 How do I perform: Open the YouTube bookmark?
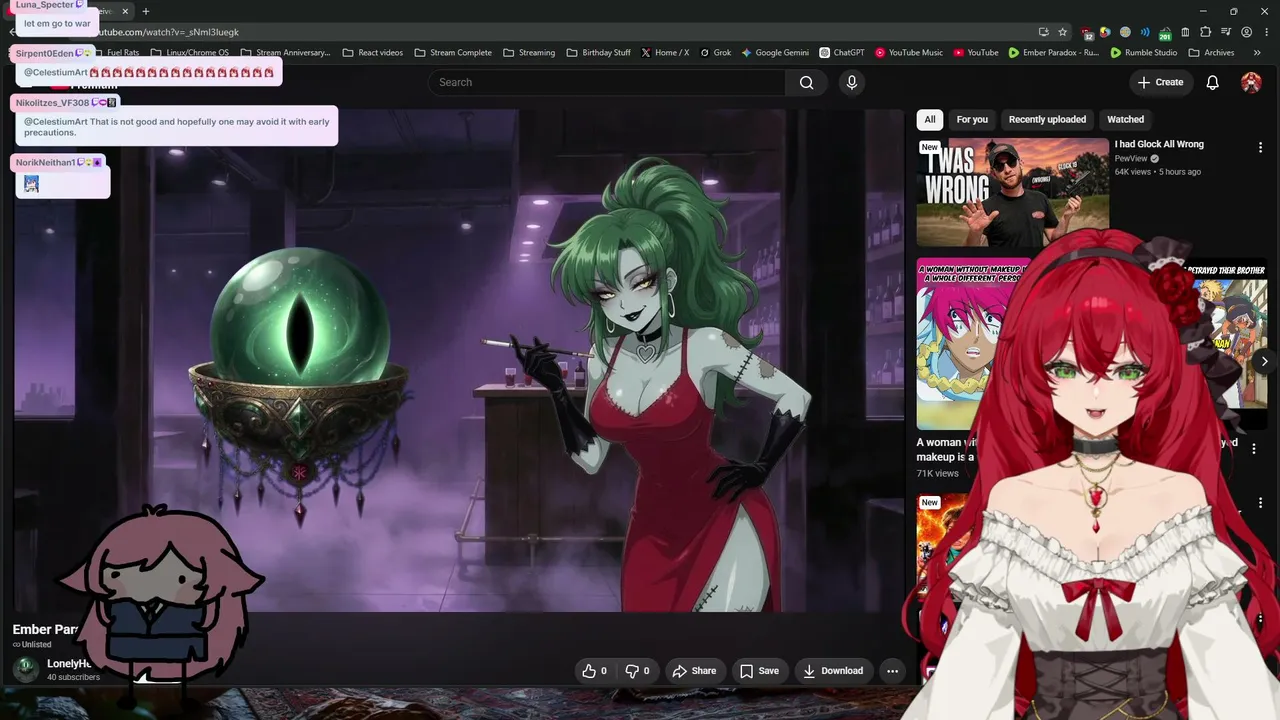click(x=976, y=53)
